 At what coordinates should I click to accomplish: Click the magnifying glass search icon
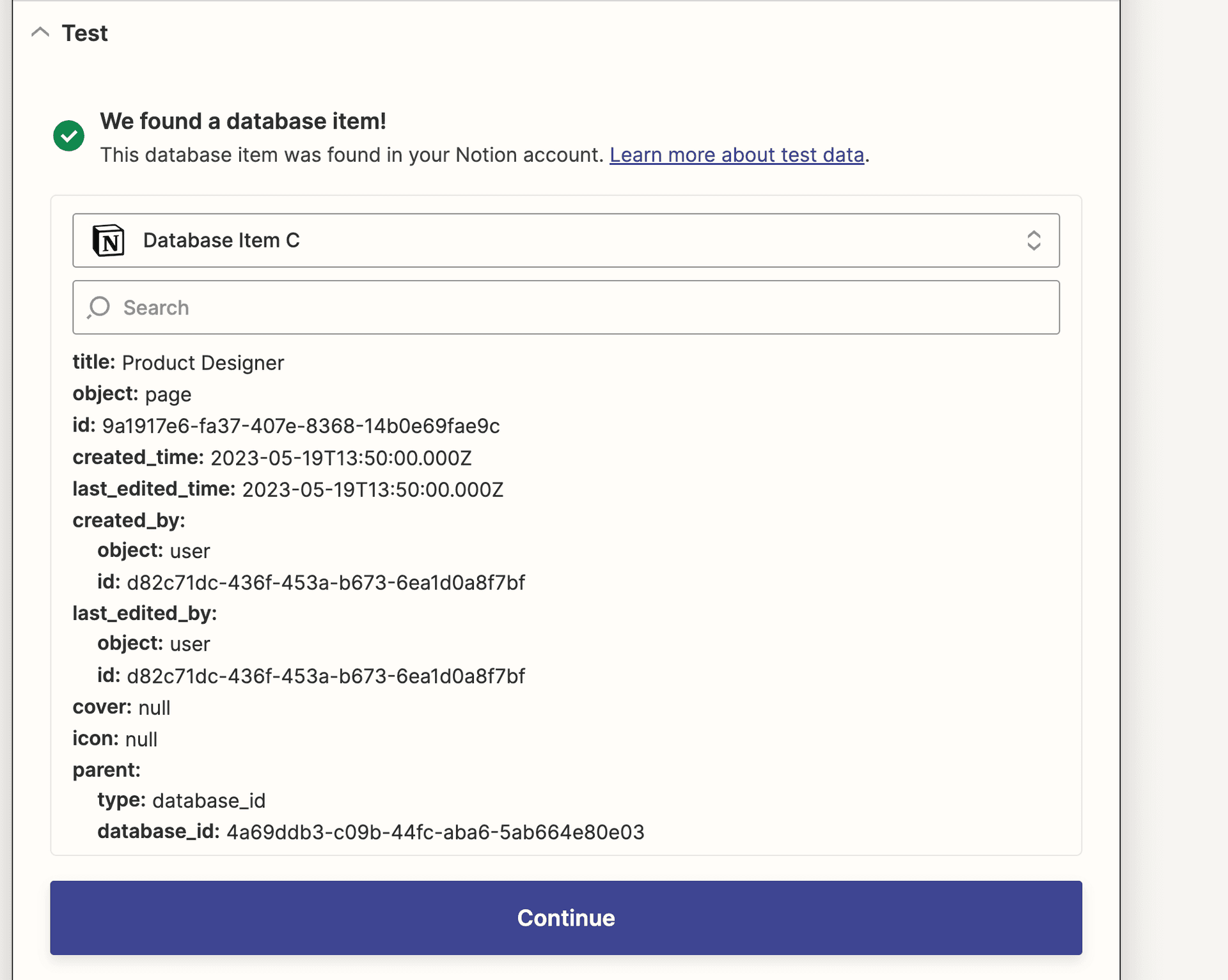click(98, 307)
